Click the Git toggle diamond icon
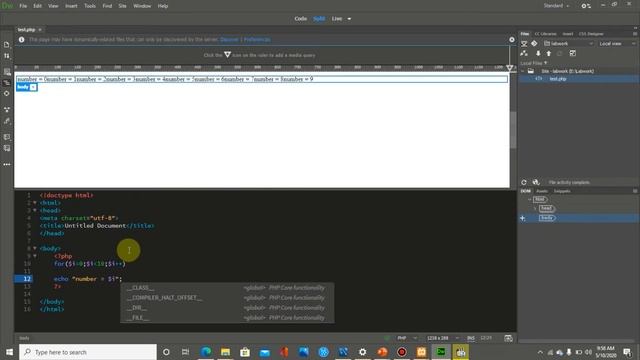 pos(534,44)
